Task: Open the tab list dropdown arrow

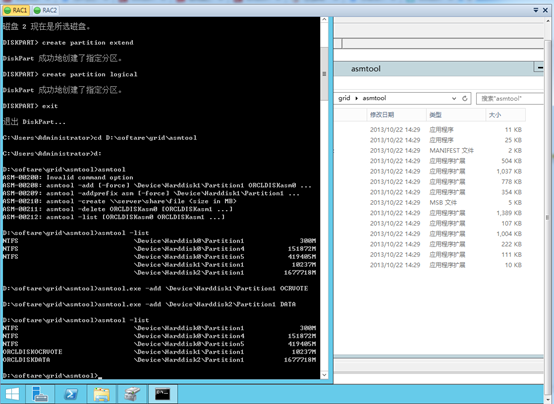Action: (x=536, y=10)
